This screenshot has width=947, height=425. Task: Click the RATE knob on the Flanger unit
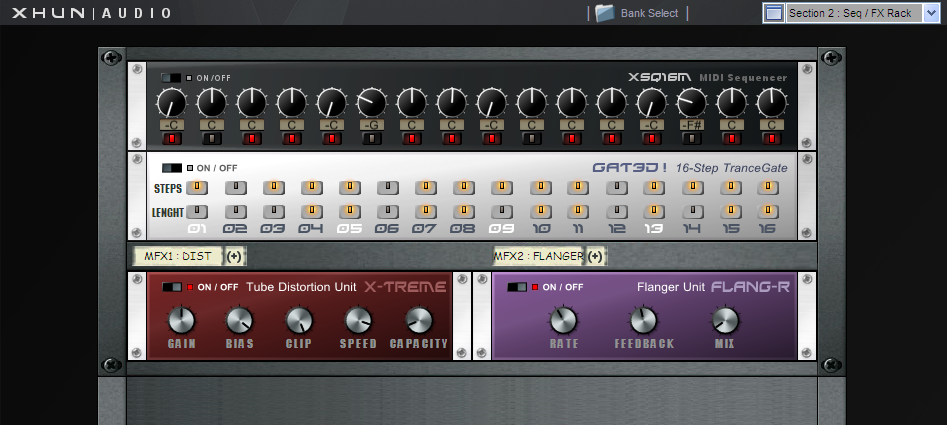click(x=563, y=321)
